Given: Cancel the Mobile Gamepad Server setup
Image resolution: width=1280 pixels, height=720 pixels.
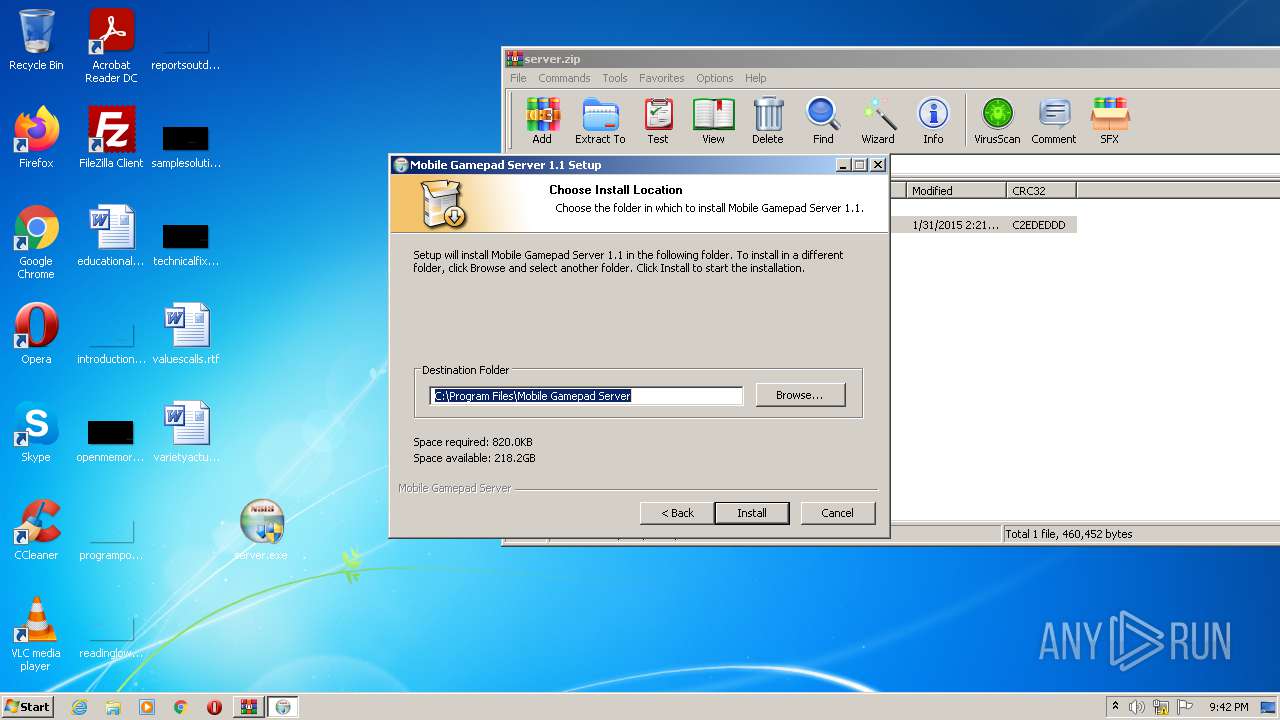Looking at the screenshot, I should pos(838,513).
